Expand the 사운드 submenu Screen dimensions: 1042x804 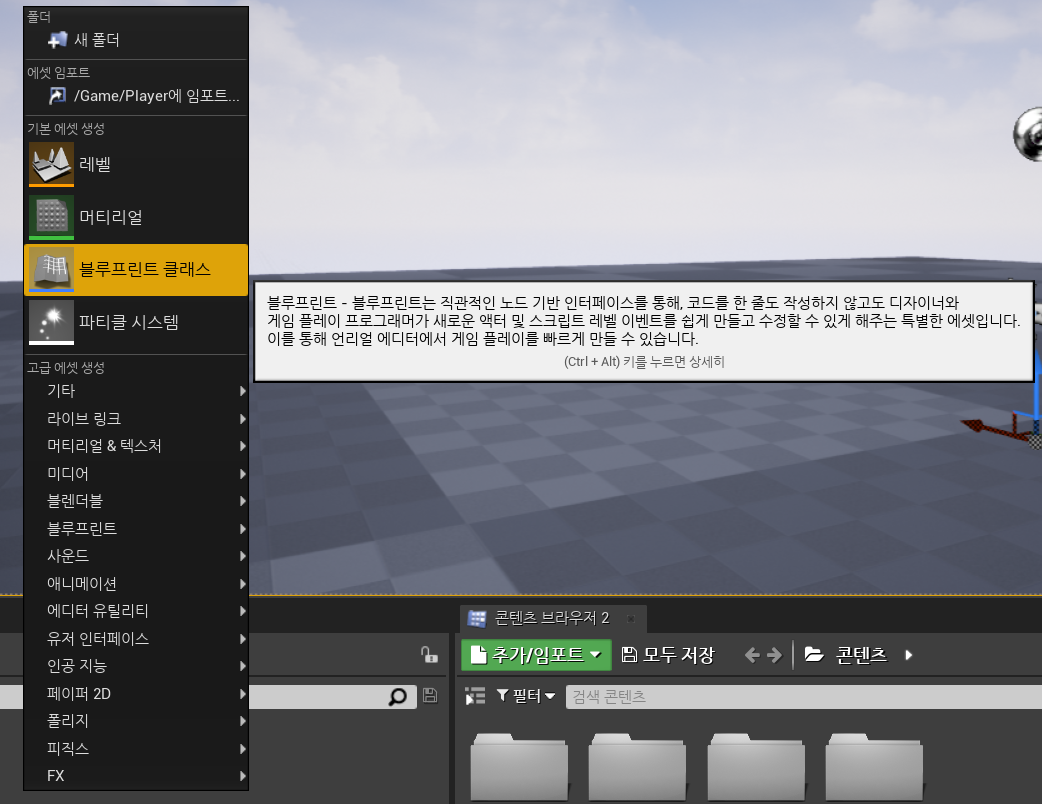(136, 556)
